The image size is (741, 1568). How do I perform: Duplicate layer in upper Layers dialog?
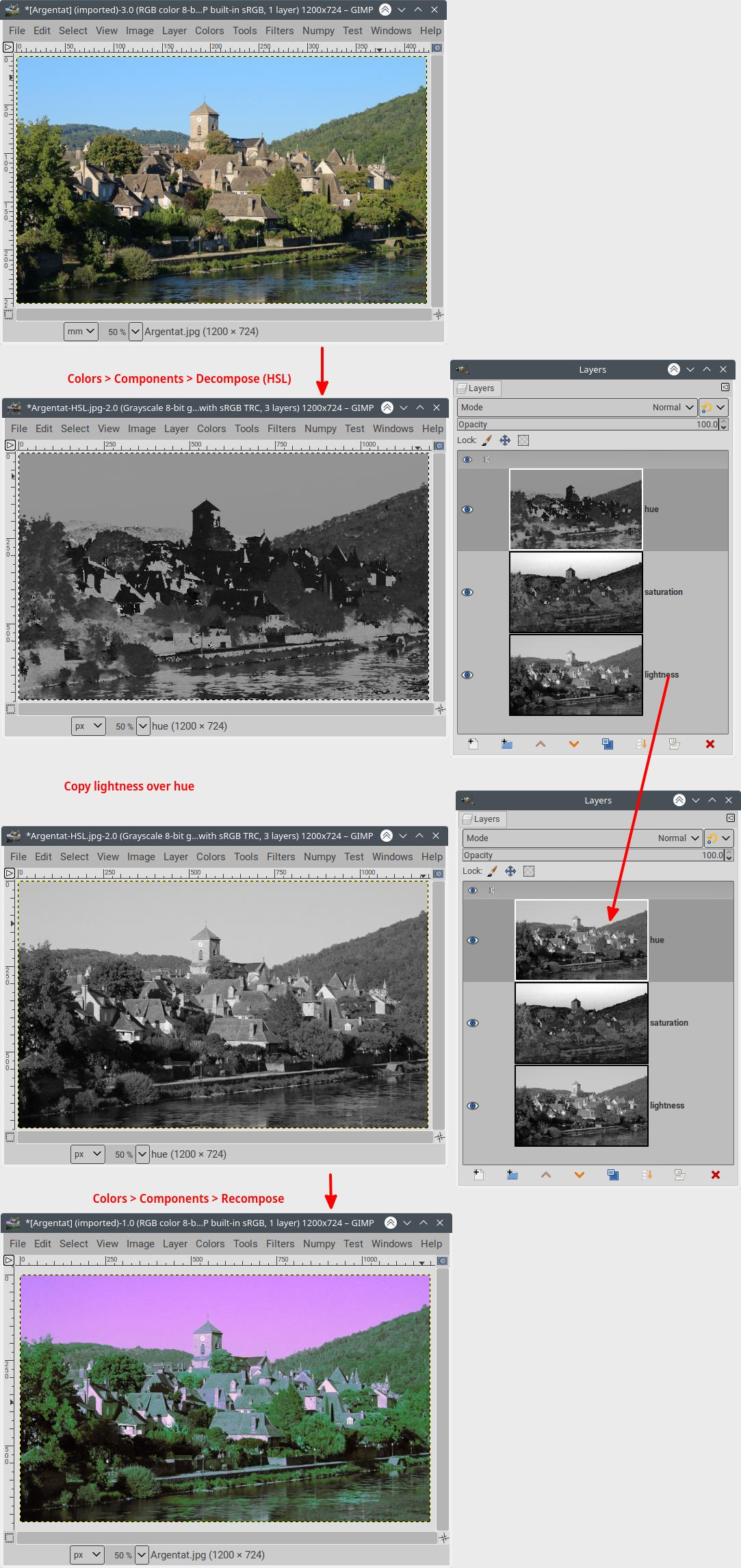[608, 744]
